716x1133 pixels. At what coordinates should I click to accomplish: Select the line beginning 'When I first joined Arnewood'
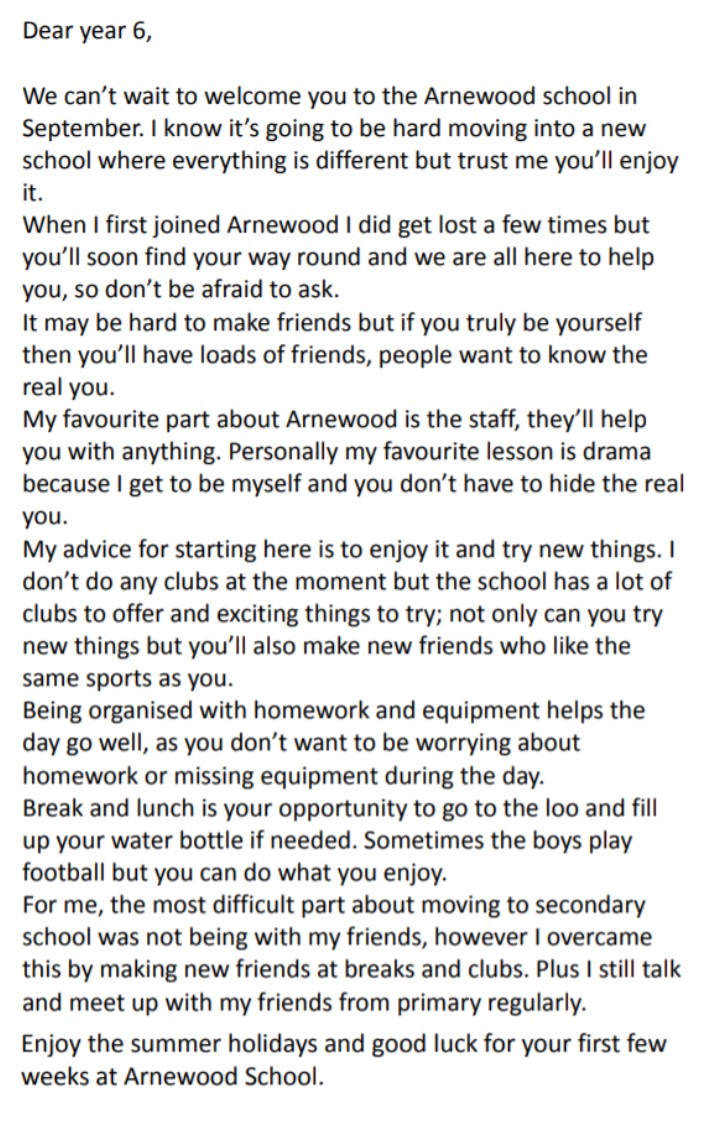336,226
